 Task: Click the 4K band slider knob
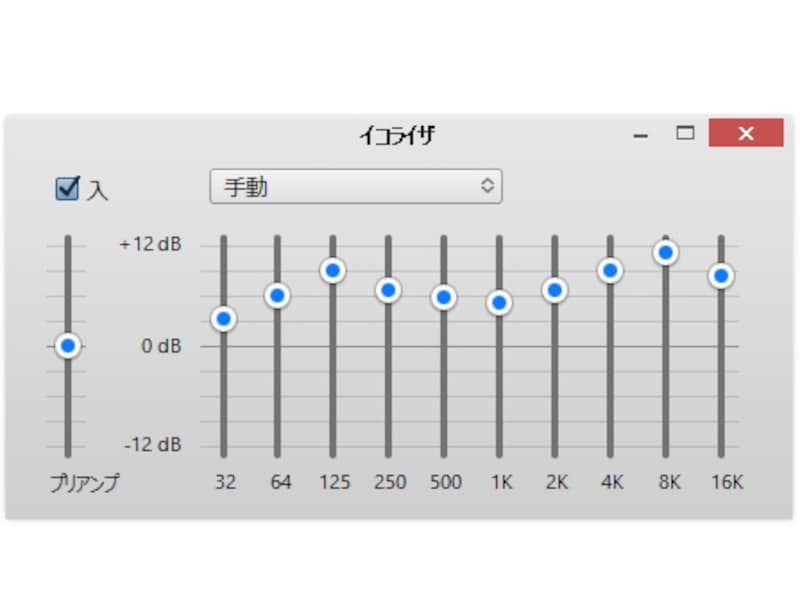pyautogui.click(x=611, y=270)
